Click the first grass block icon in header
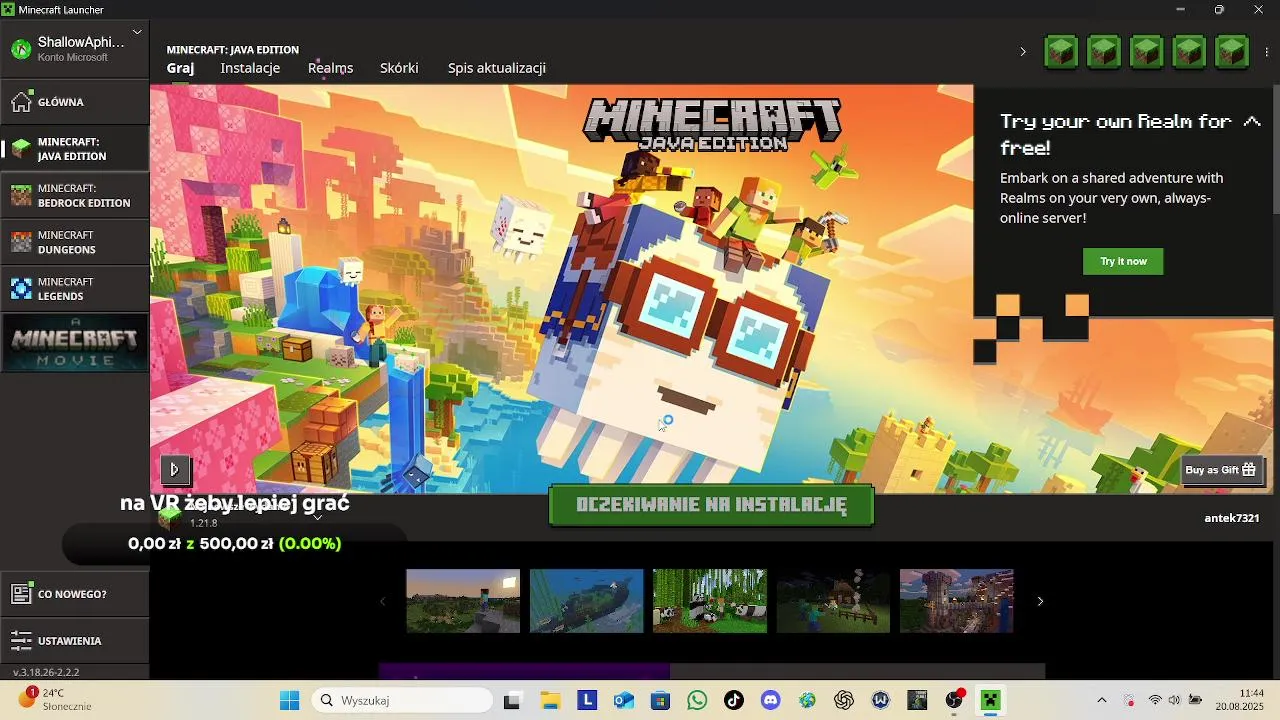The width and height of the screenshot is (1280, 720). [1061, 51]
